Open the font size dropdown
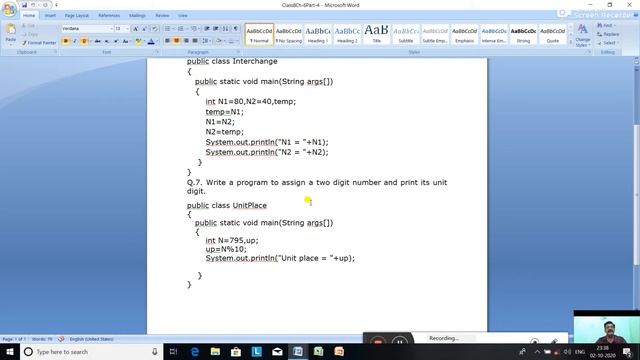Screen dimensions: 640x360 (x=127, y=29)
